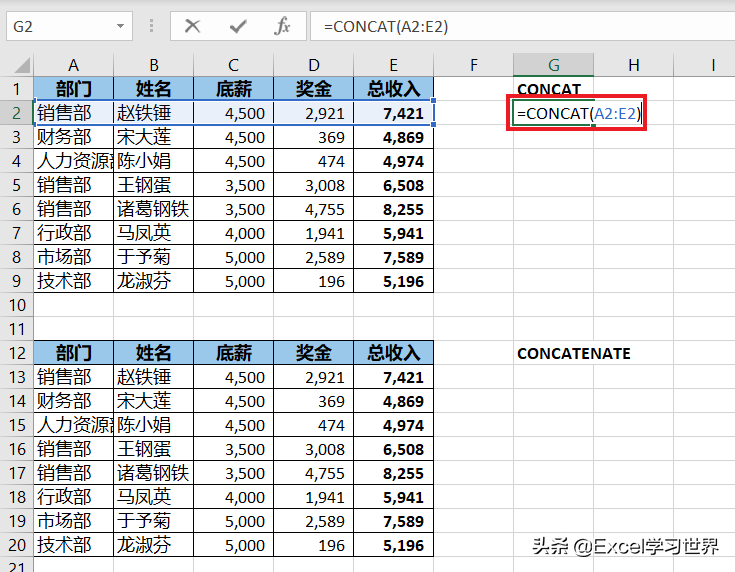The width and height of the screenshot is (735, 572).
Task: Select all cells via corner triangle
Action: pyautogui.click(x=22, y=65)
